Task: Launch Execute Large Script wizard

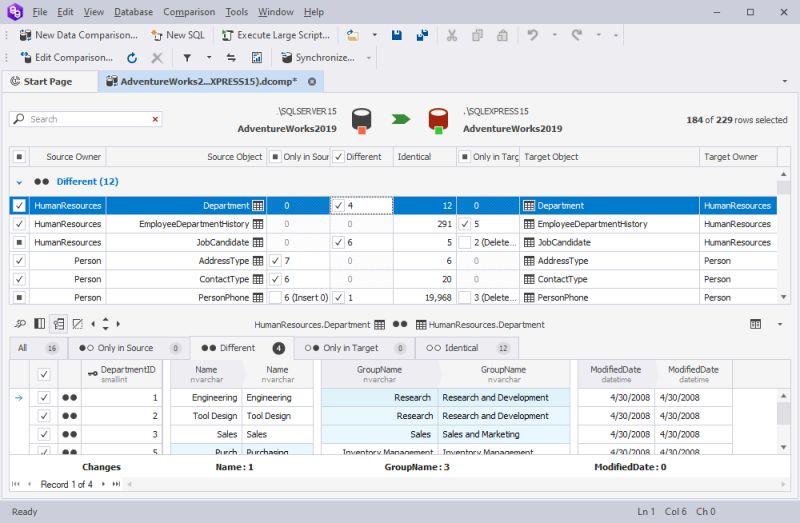Action: point(276,35)
